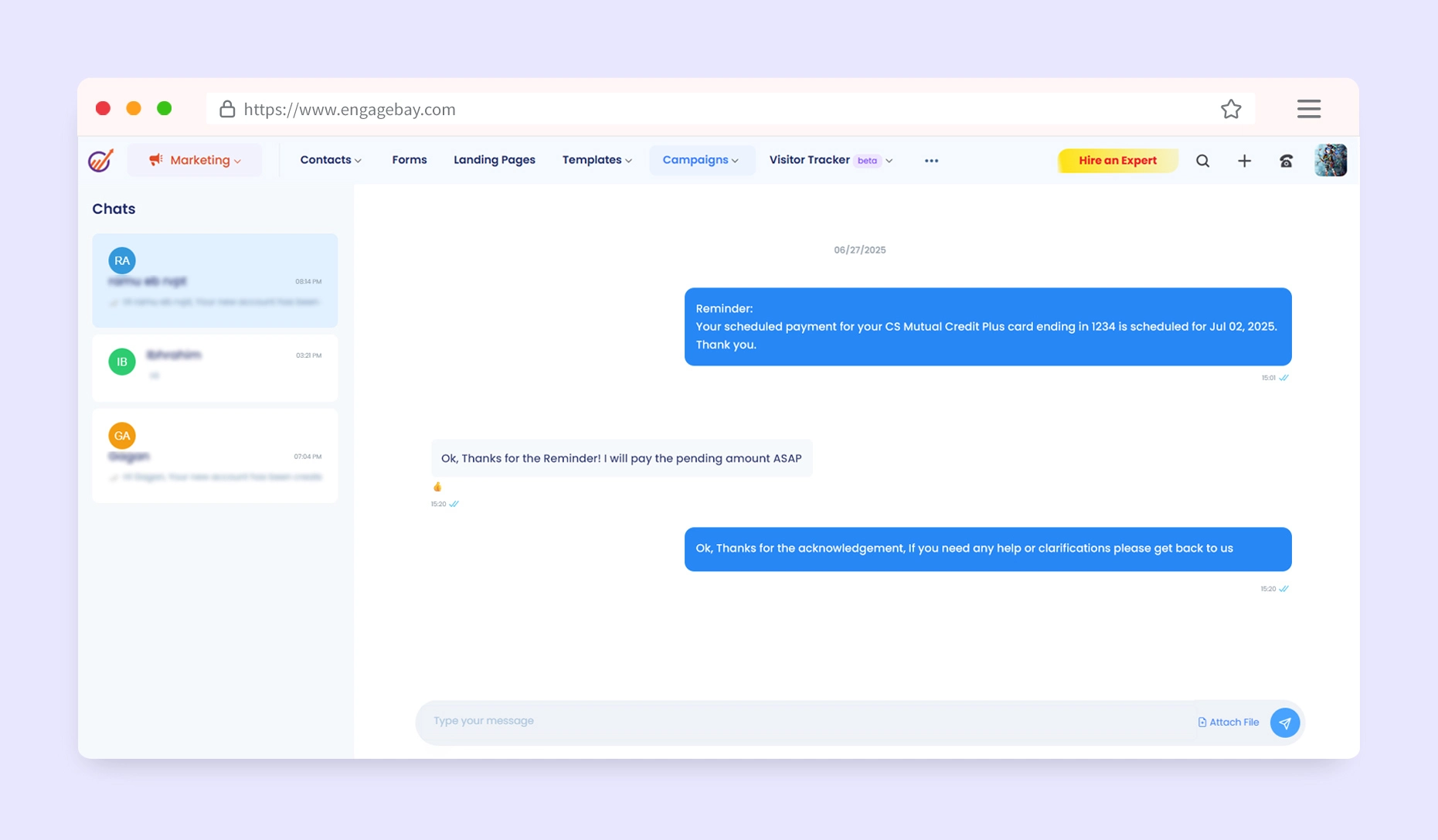Go to Landing Pages

click(x=494, y=160)
